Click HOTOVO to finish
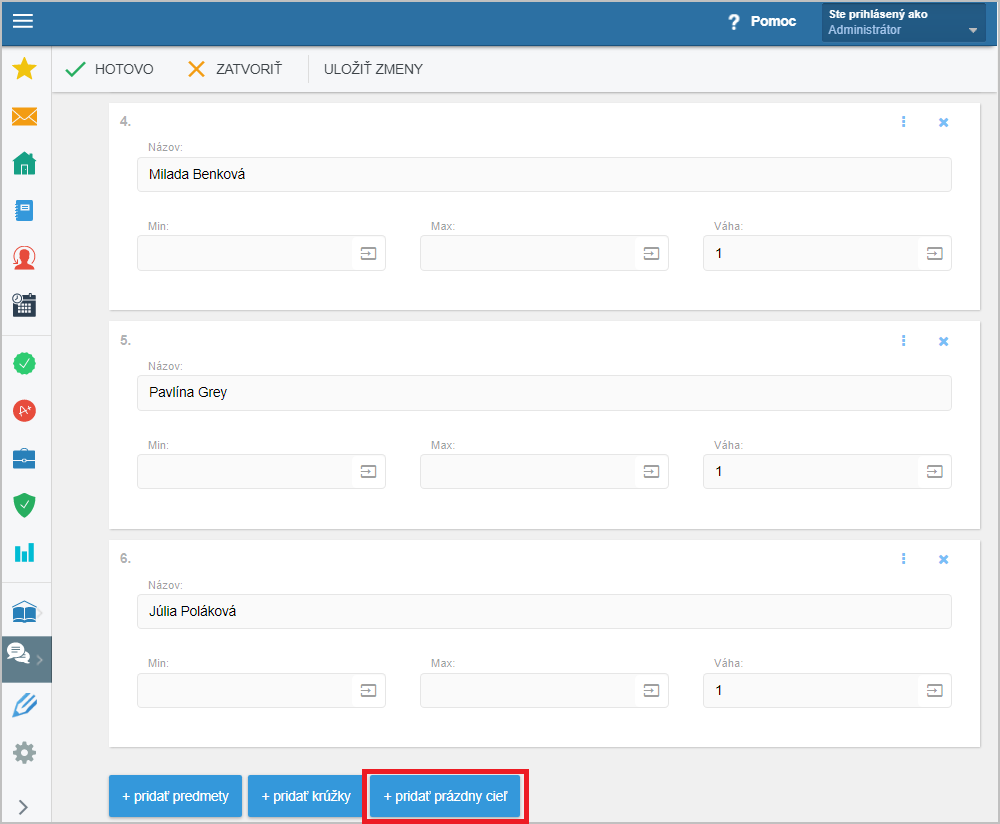 pyautogui.click(x=110, y=69)
